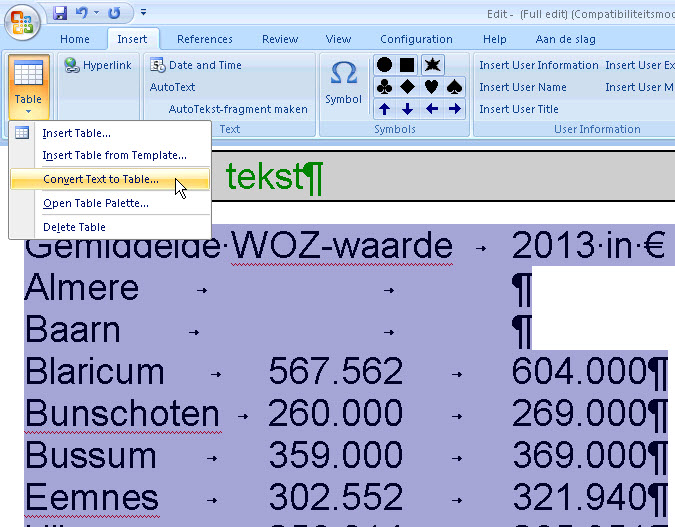Click Insert User Name
Screen dimensions: 675x527
pos(523,87)
